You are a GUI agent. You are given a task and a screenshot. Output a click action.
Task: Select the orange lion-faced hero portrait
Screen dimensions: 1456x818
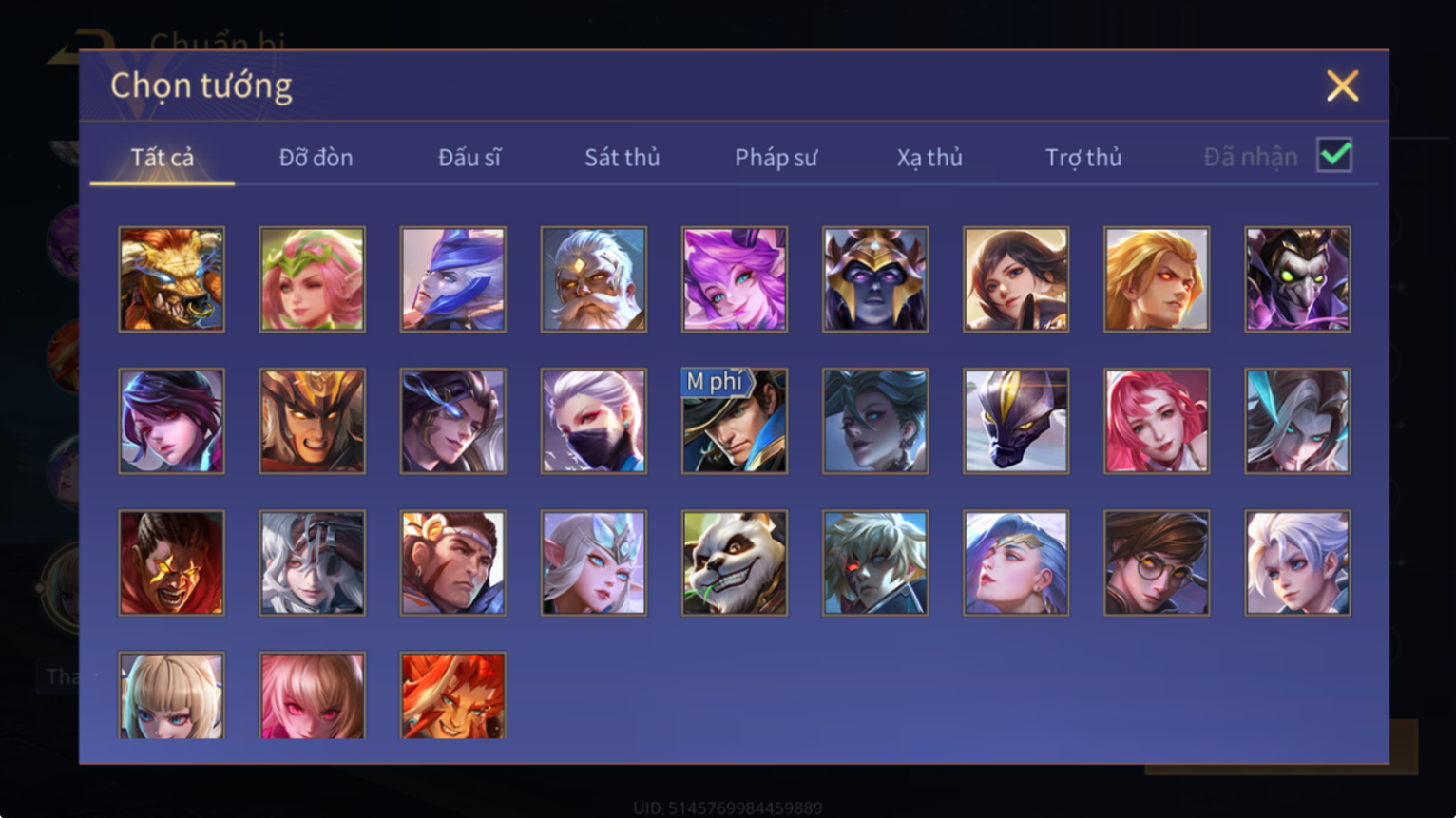pyautogui.click(x=453, y=695)
